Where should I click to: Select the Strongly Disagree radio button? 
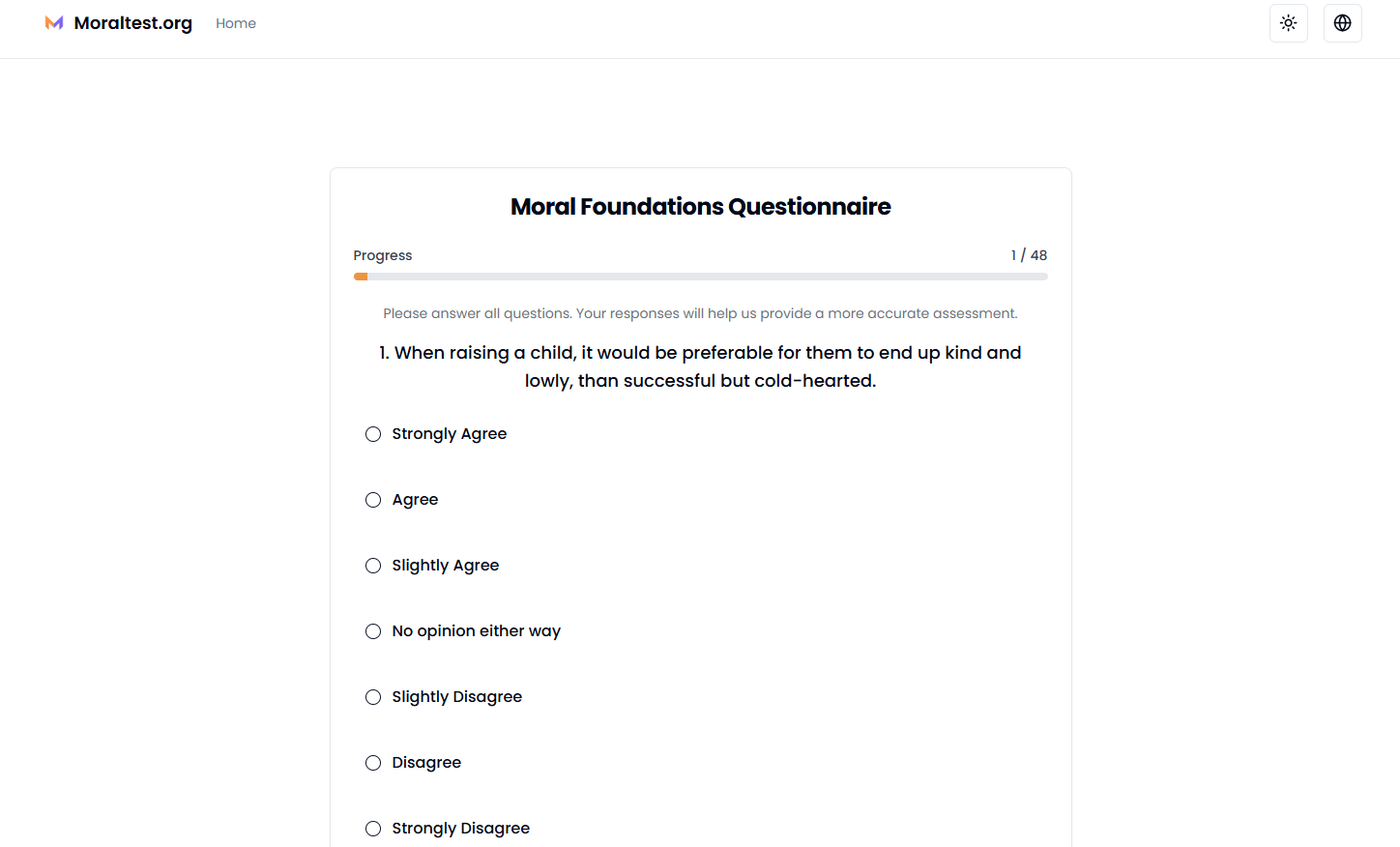click(373, 829)
